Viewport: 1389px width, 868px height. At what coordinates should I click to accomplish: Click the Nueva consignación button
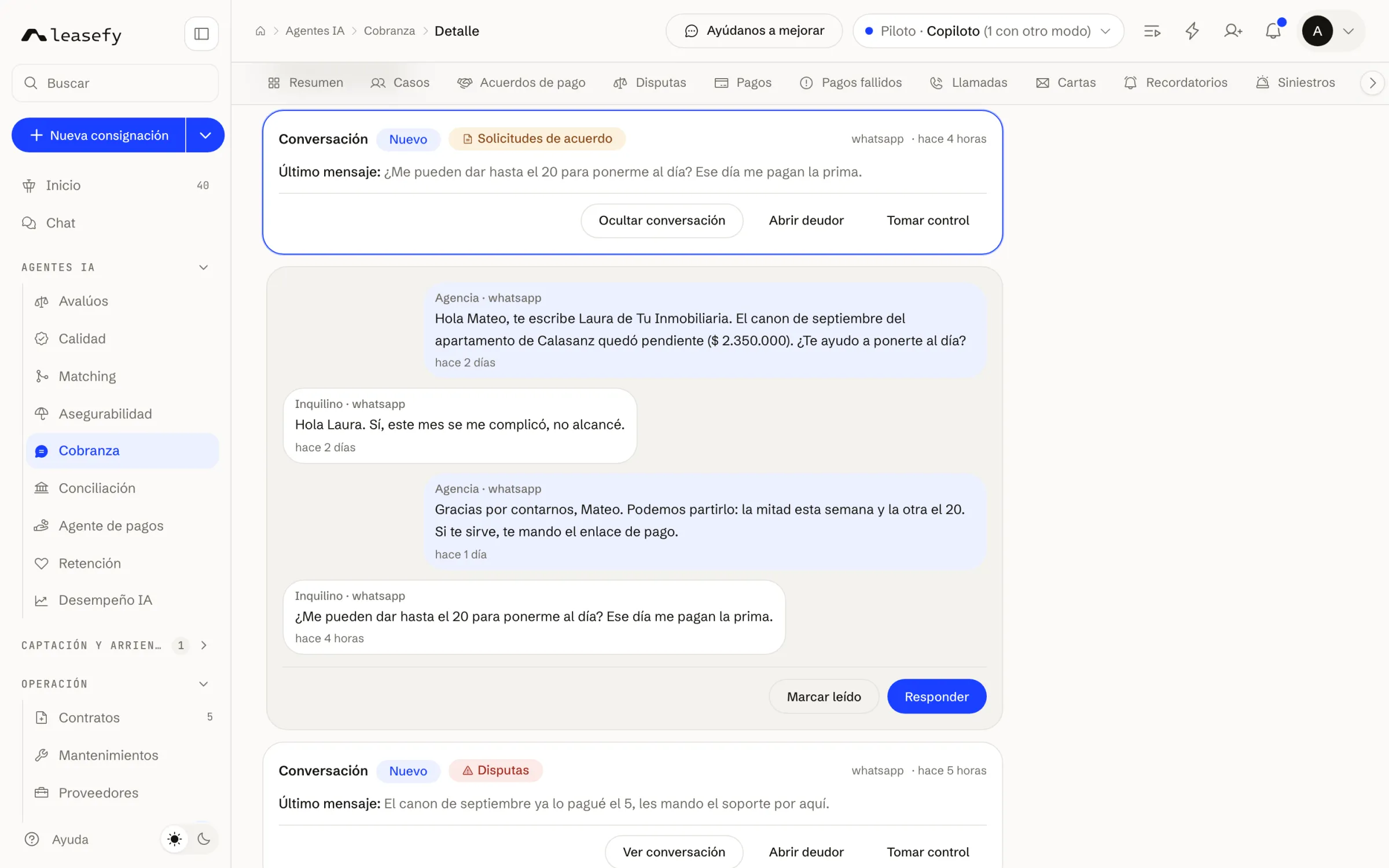98,135
